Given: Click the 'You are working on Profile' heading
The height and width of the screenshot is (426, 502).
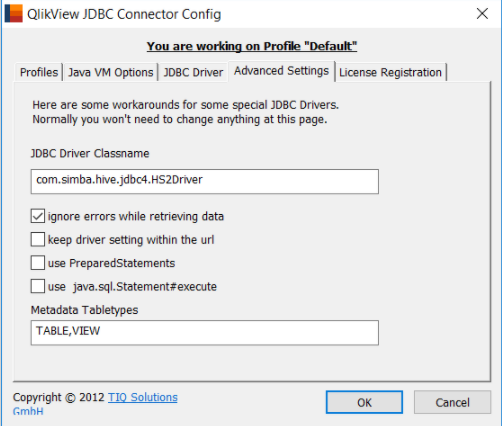Looking at the screenshot, I should coord(252,46).
